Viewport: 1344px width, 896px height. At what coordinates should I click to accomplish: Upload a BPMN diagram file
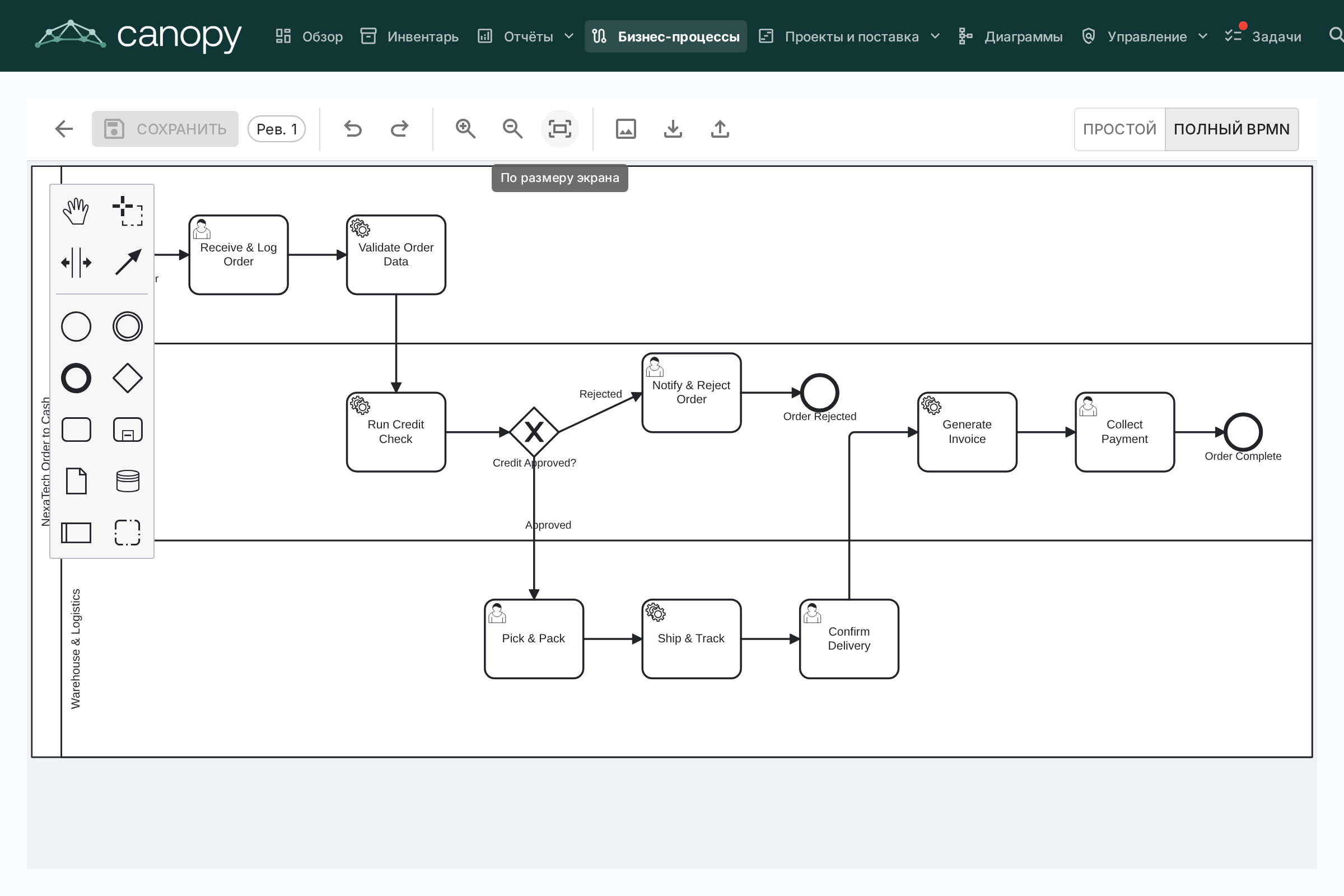720,129
